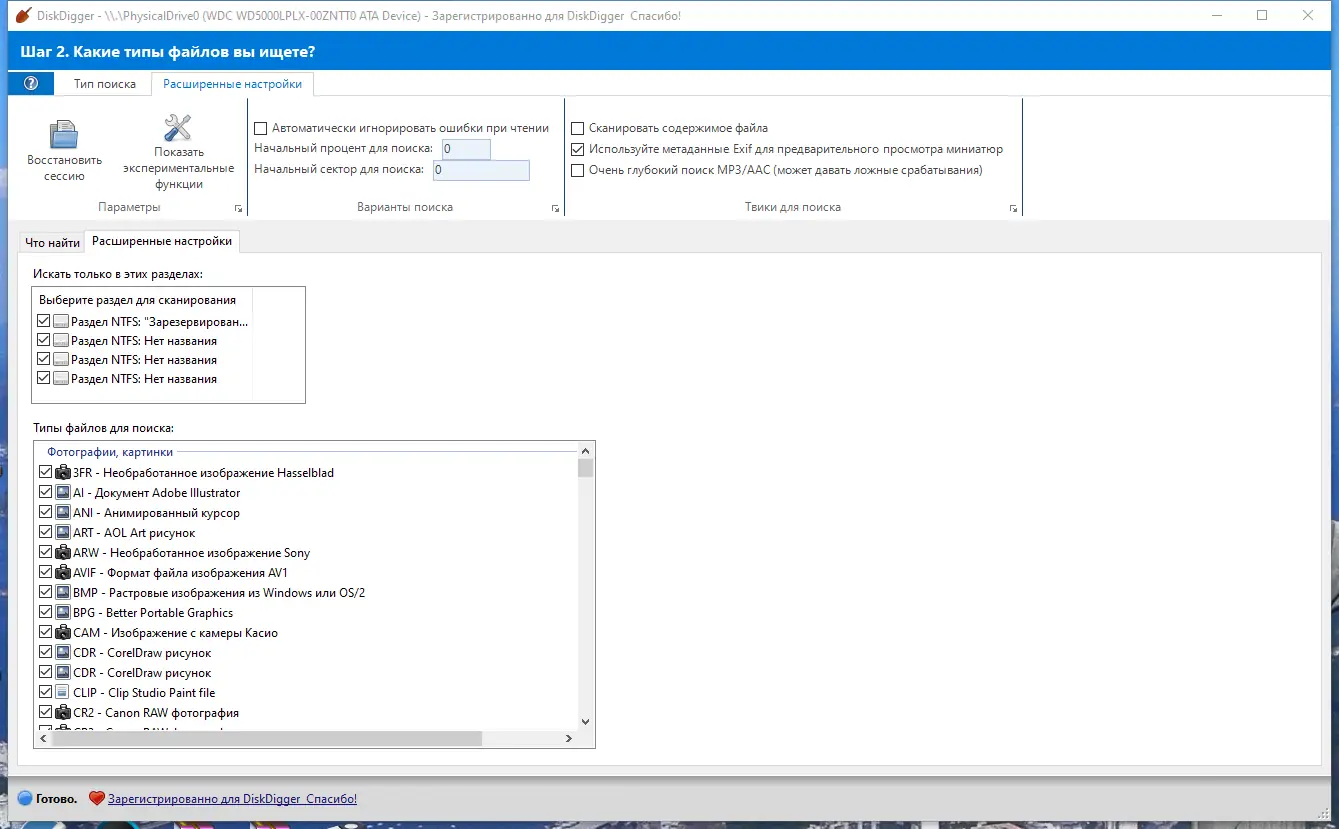Image resolution: width=1339 pixels, height=829 pixels.
Task: Click the icon beside BPG Better Portable Graphics
Action: click(63, 612)
